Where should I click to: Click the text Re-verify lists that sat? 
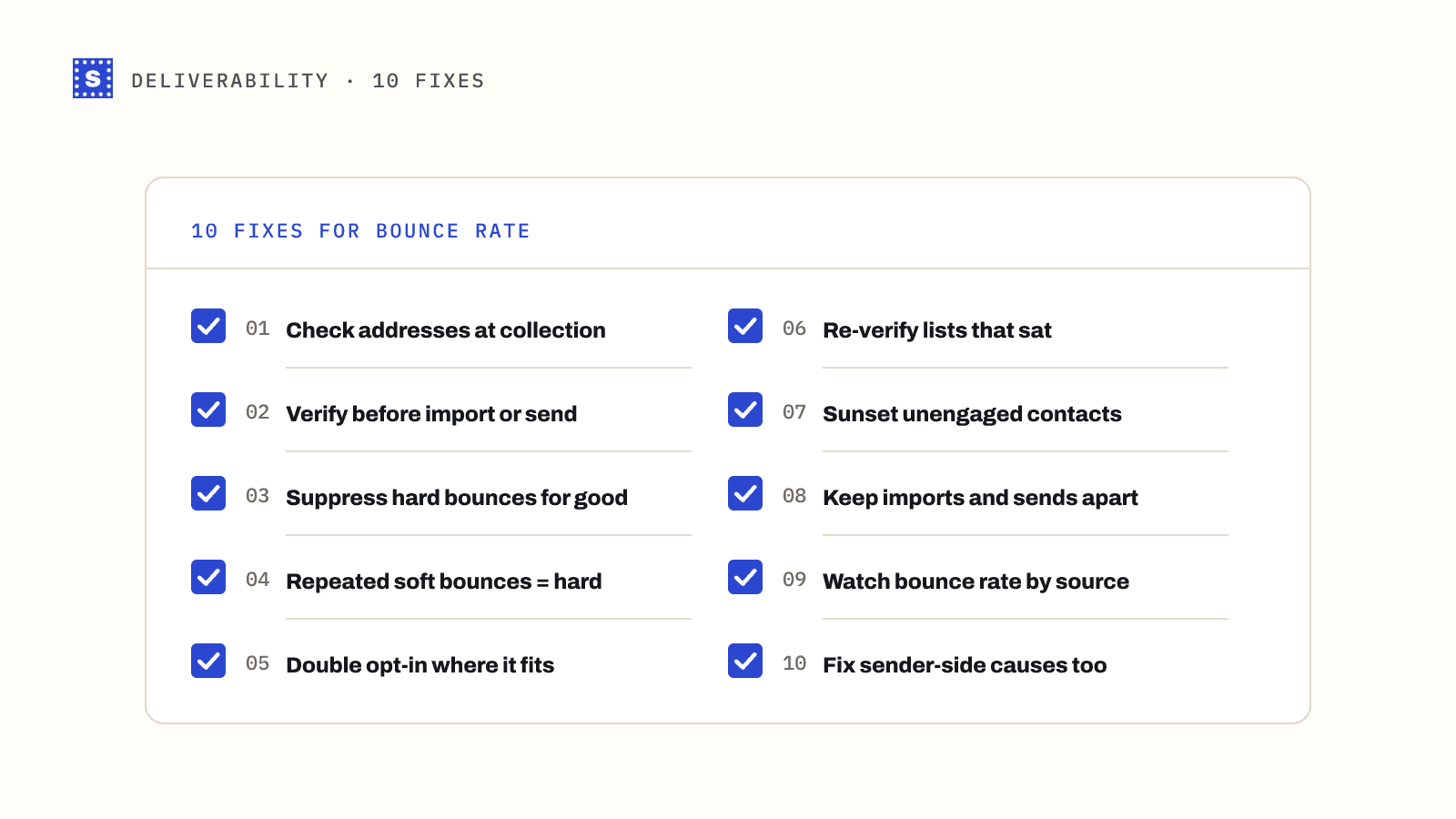937,330
